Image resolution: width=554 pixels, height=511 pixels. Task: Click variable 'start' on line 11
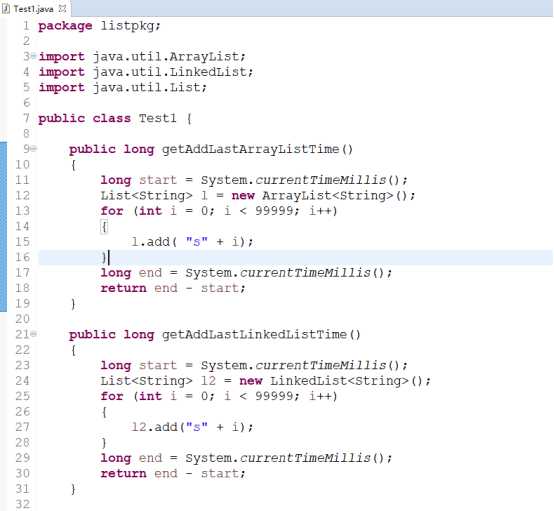pos(158,180)
